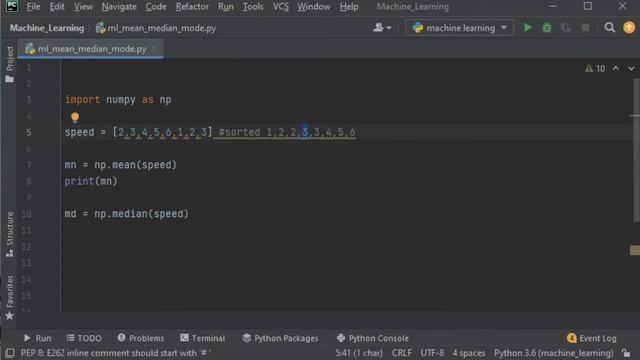Click the 5:41 cursor position indicator
Viewport: 640px width, 360px height.
coord(359,353)
